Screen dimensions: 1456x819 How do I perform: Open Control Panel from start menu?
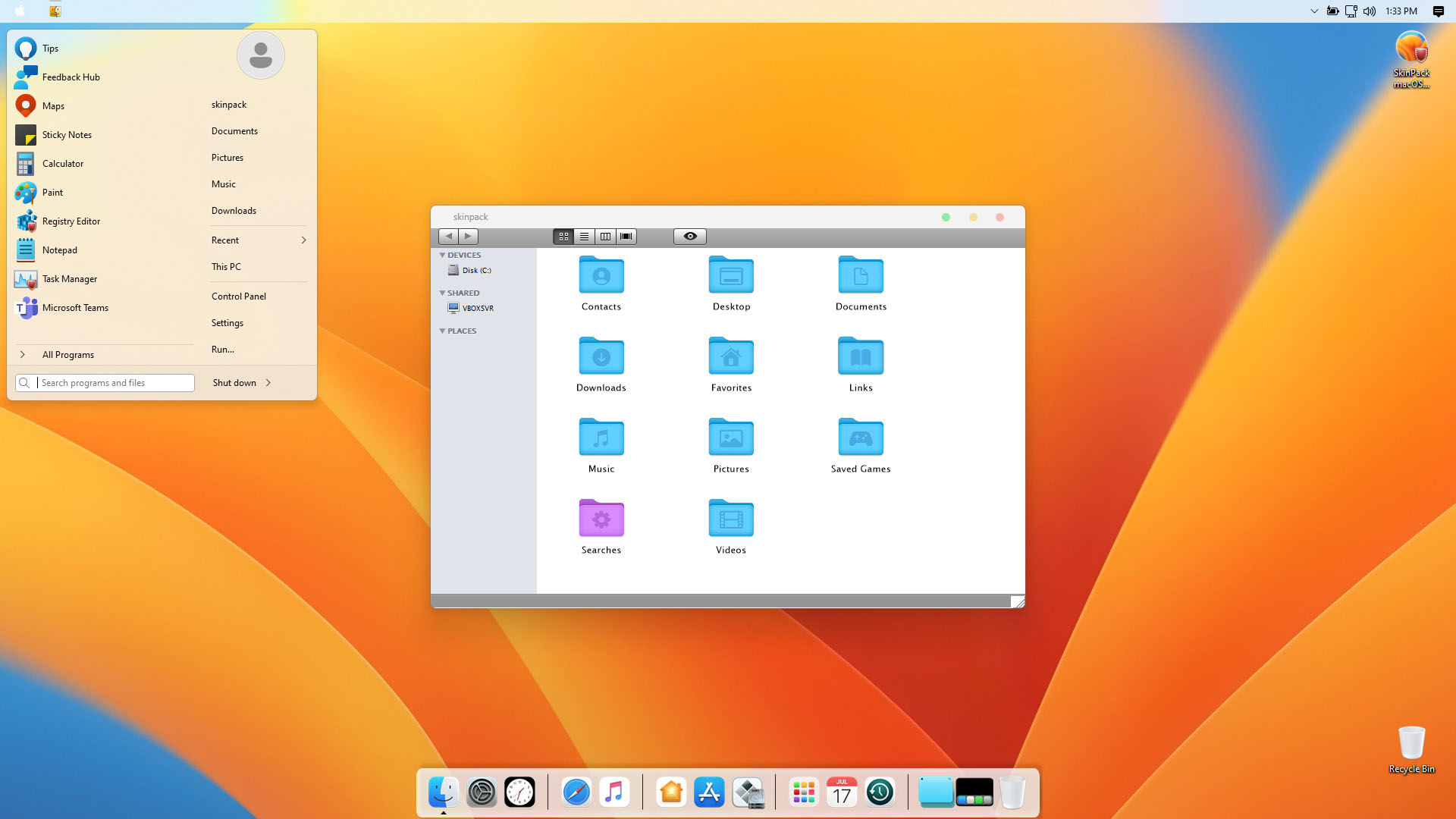point(239,297)
